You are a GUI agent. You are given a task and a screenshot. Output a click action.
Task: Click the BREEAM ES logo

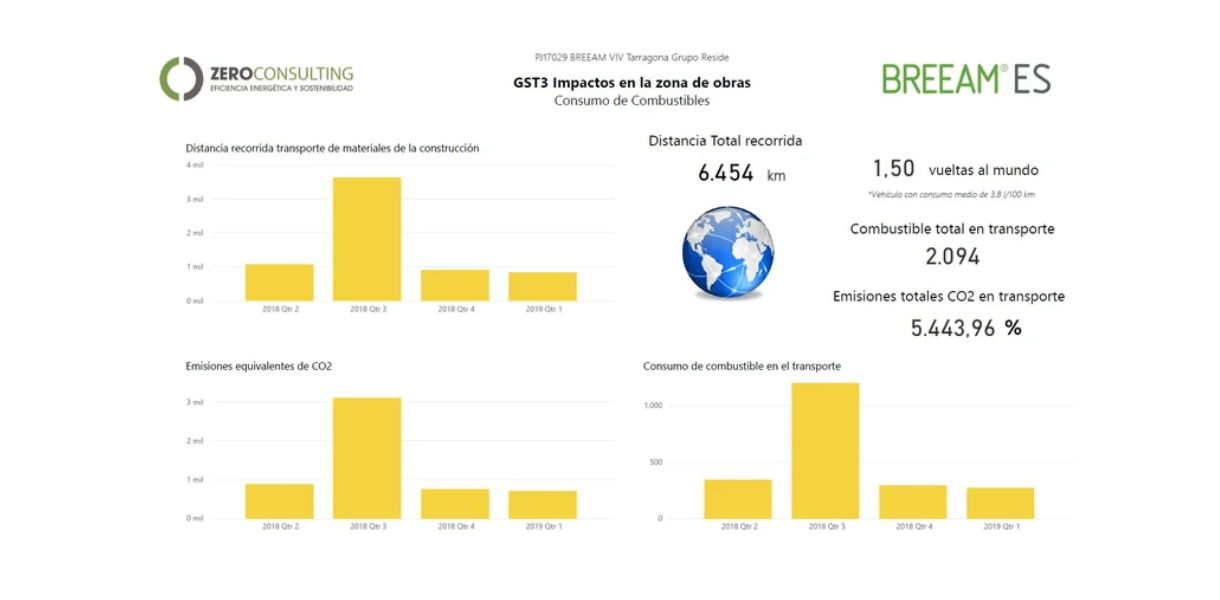(965, 78)
